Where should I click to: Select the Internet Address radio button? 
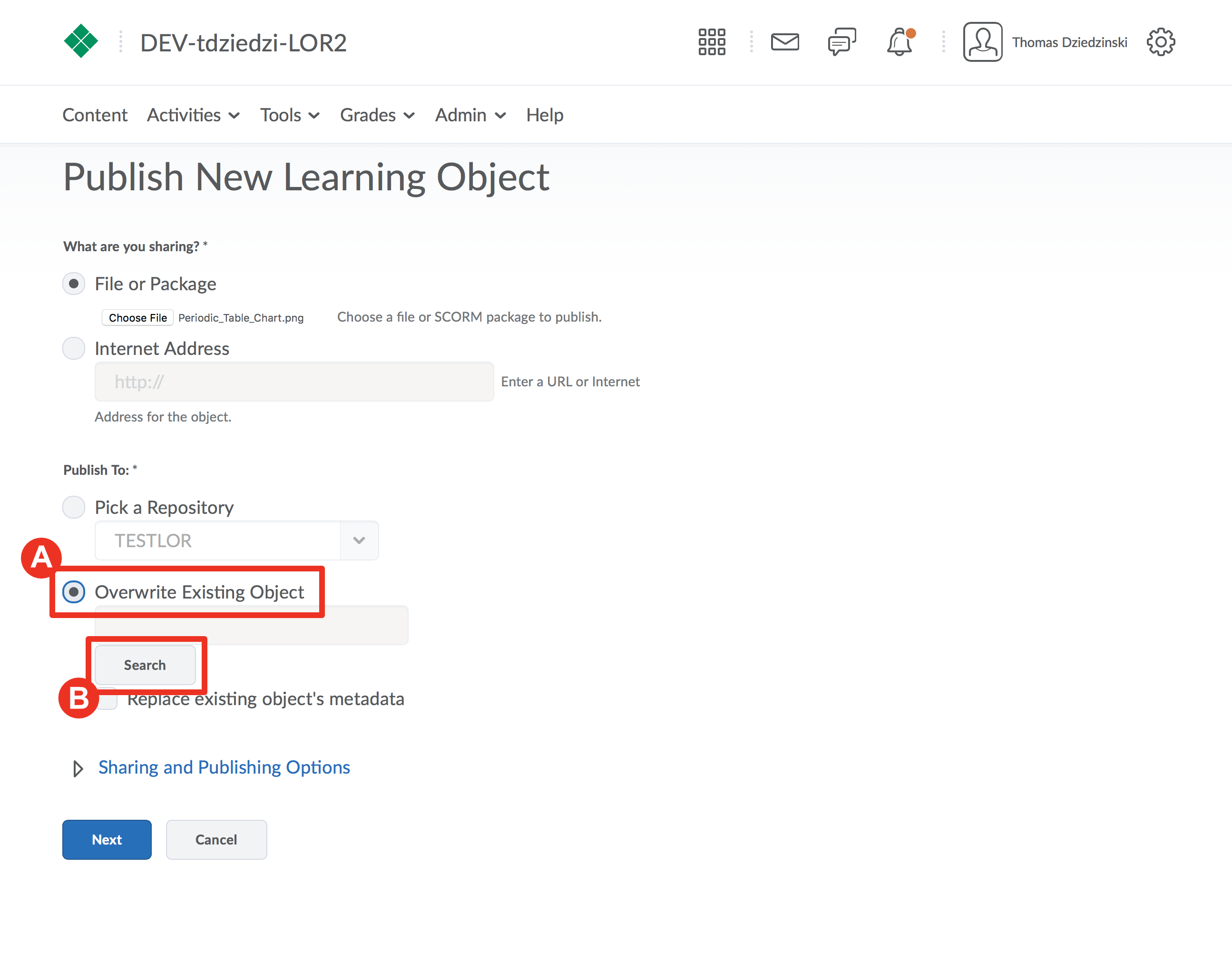coord(73,348)
